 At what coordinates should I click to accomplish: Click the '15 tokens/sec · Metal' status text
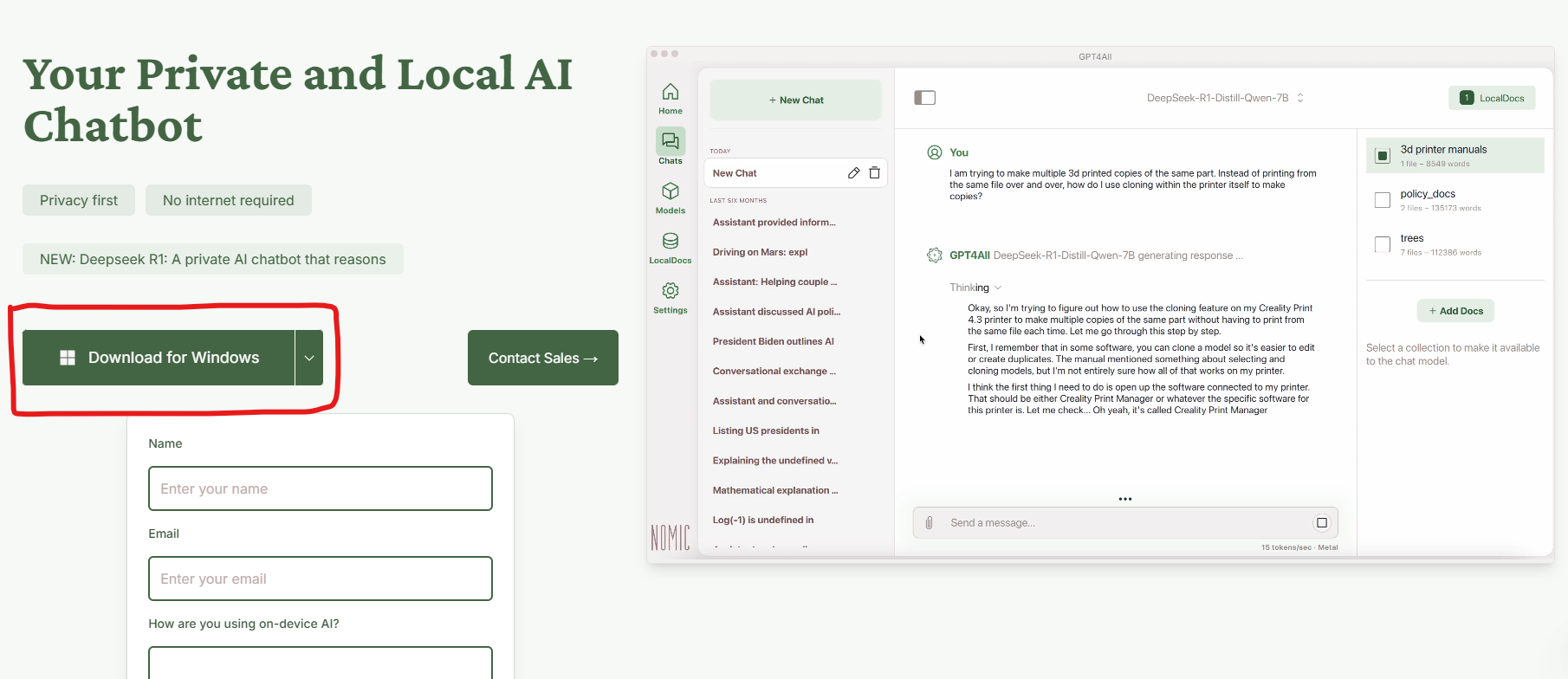[x=1299, y=547]
